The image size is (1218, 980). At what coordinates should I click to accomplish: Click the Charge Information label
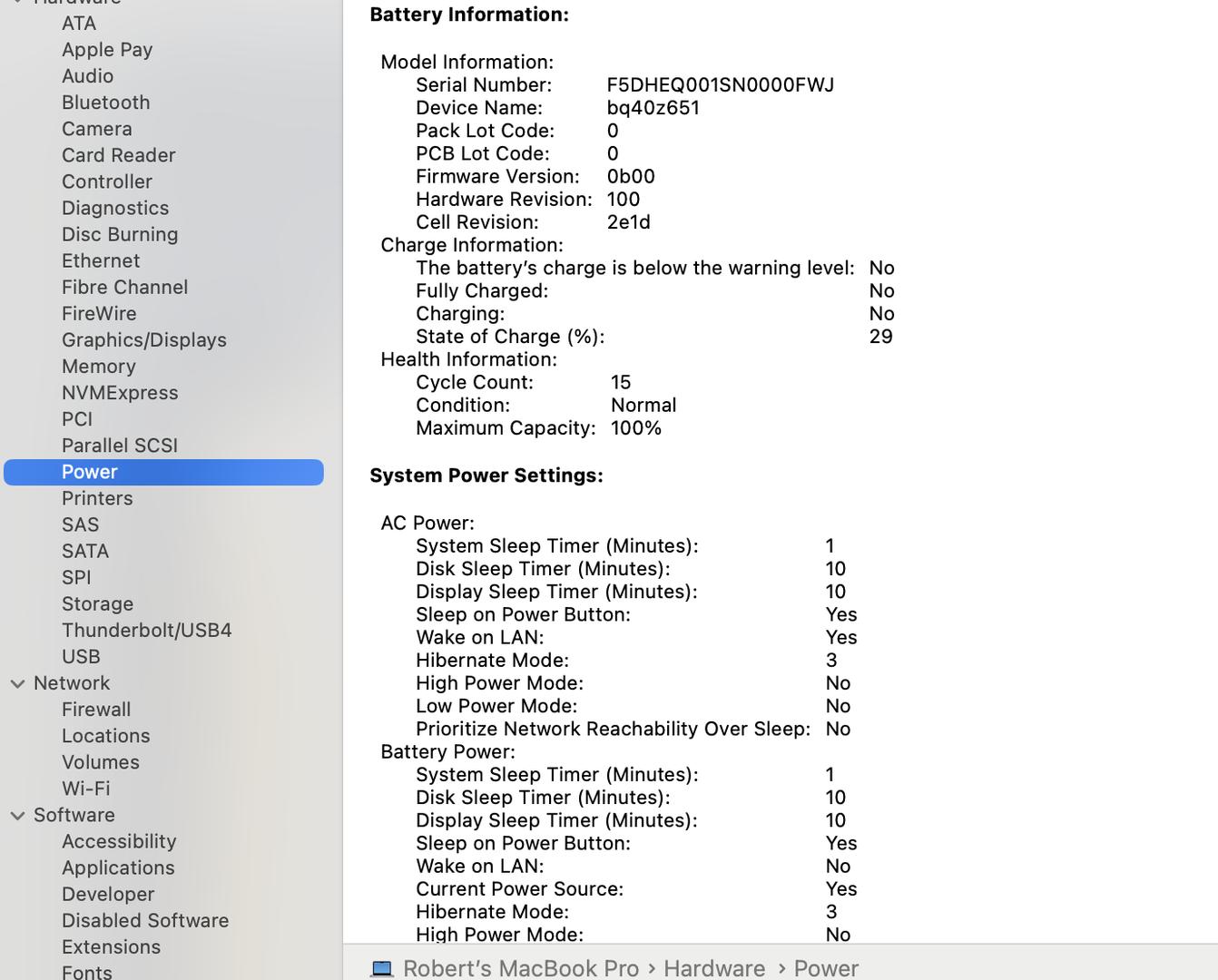pos(472,246)
